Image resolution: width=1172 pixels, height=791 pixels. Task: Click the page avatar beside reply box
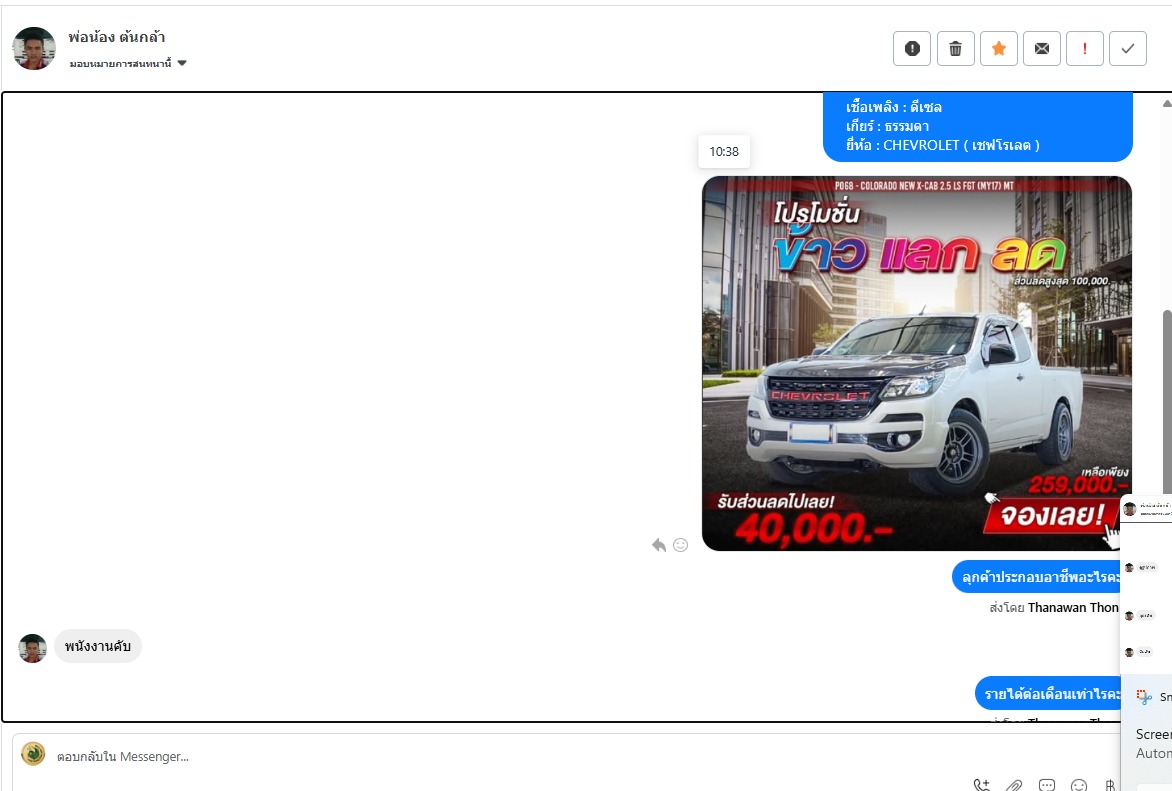pyautogui.click(x=33, y=754)
